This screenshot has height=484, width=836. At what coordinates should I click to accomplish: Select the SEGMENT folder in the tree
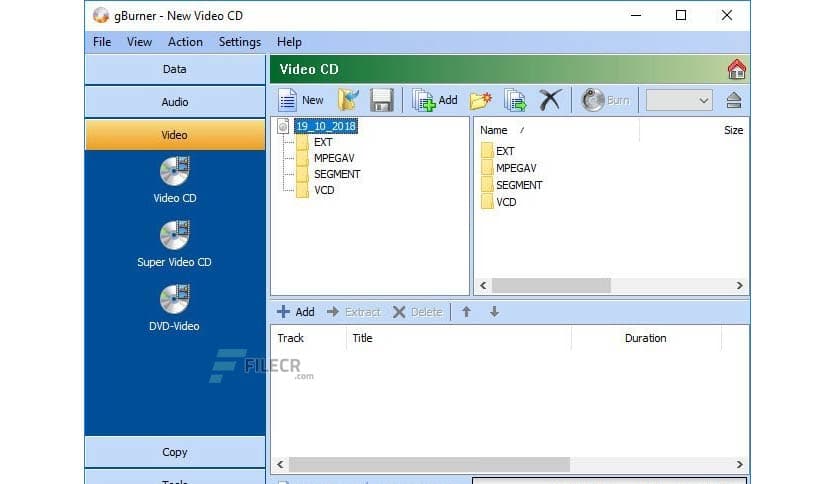[x=337, y=174]
